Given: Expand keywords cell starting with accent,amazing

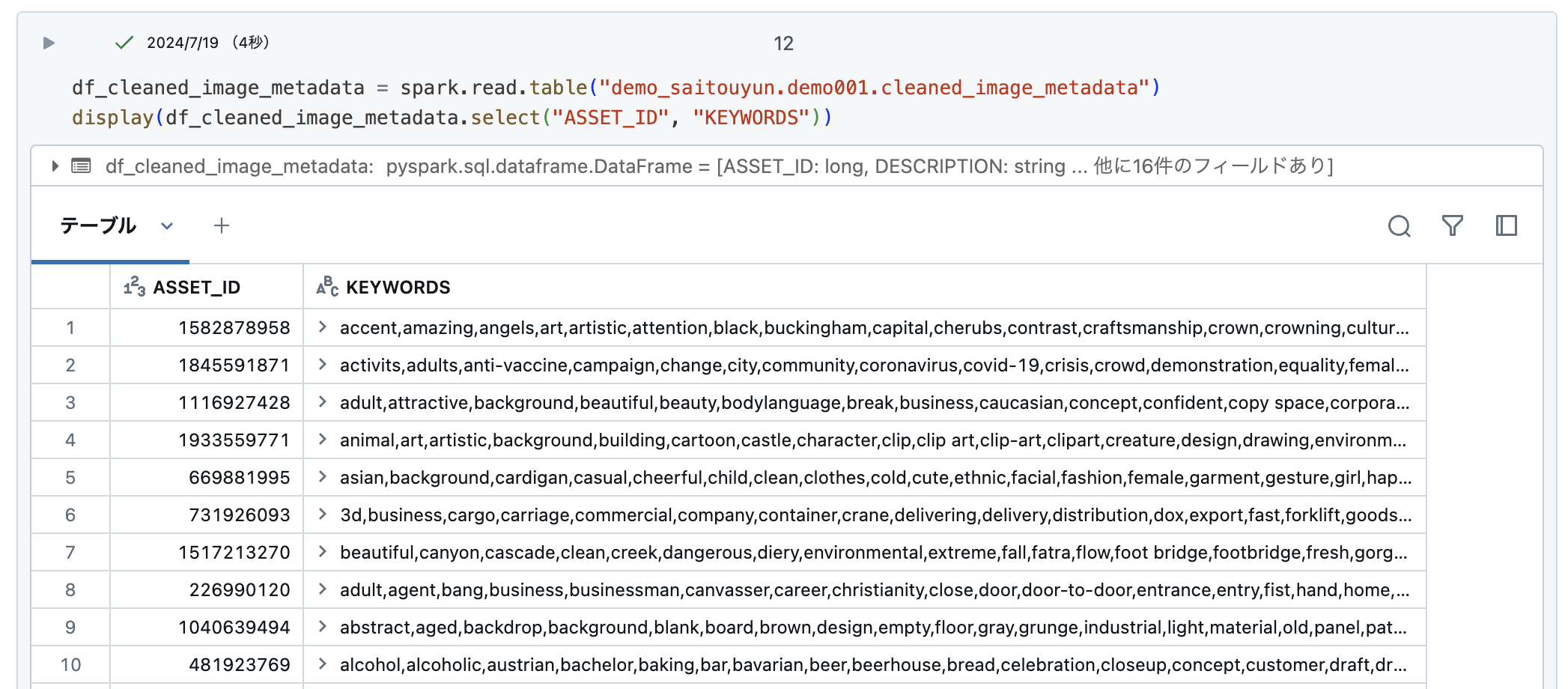Looking at the screenshot, I should tap(322, 327).
